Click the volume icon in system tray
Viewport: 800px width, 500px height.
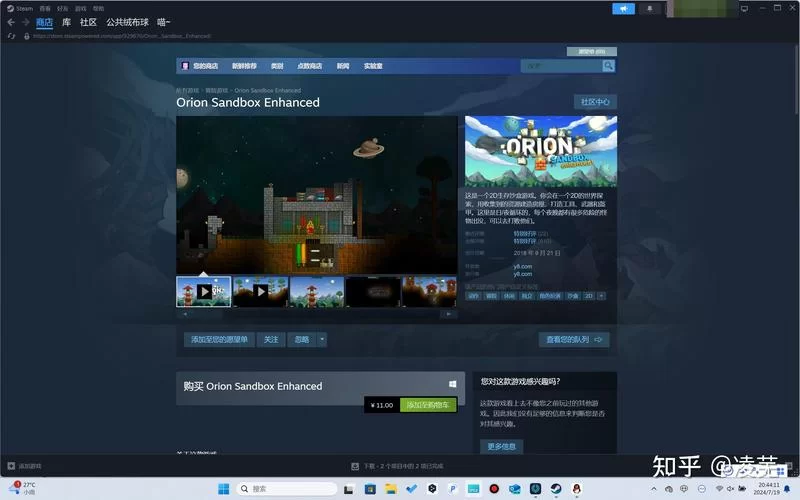[x=730, y=489]
